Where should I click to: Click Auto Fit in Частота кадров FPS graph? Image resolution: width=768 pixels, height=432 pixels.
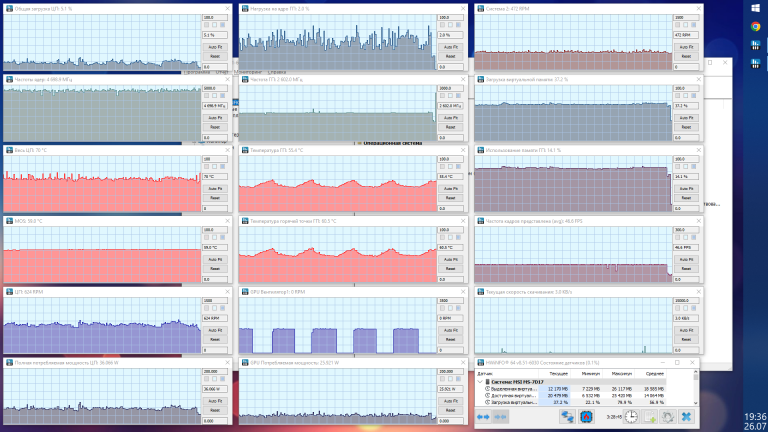point(686,260)
